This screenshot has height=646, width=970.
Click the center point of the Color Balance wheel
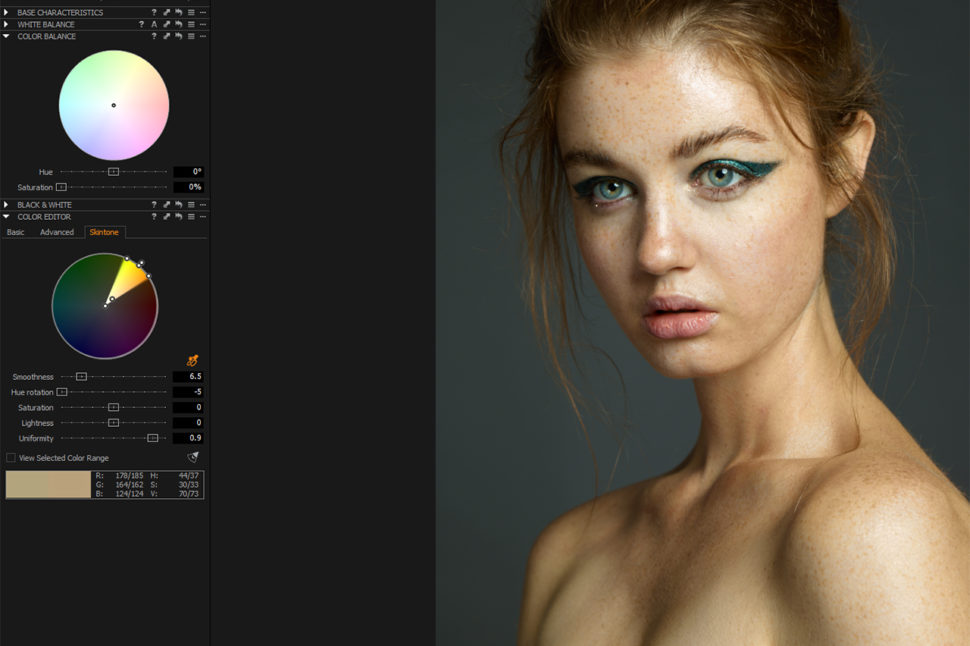coord(113,104)
